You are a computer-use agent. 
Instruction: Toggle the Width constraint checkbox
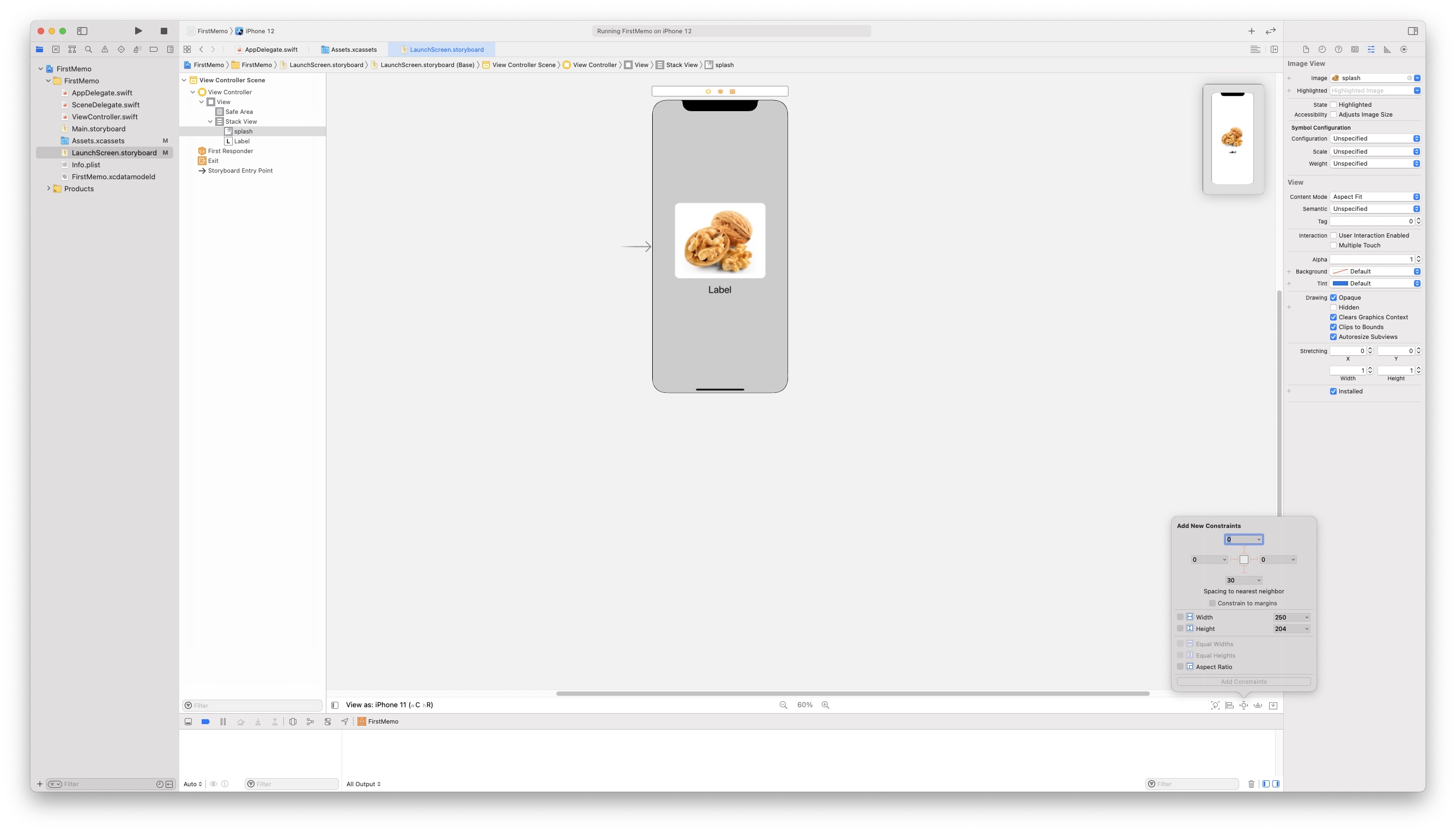click(x=1180, y=617)
